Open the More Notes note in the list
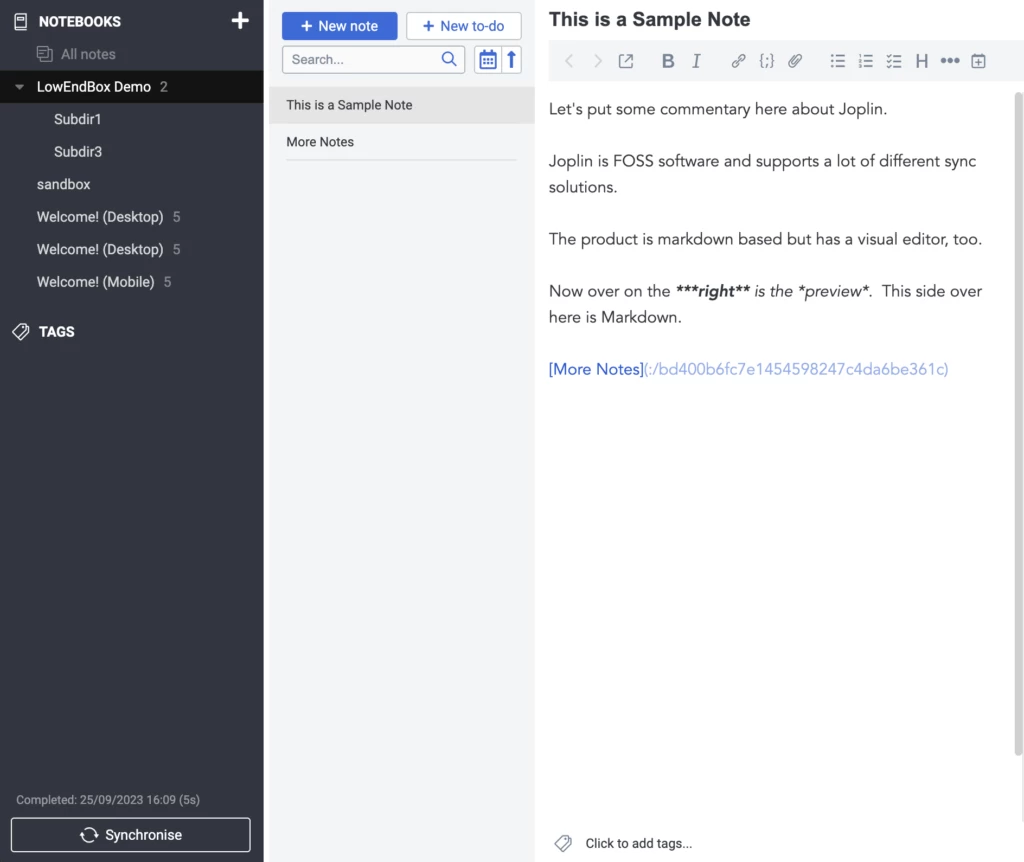 320,142
